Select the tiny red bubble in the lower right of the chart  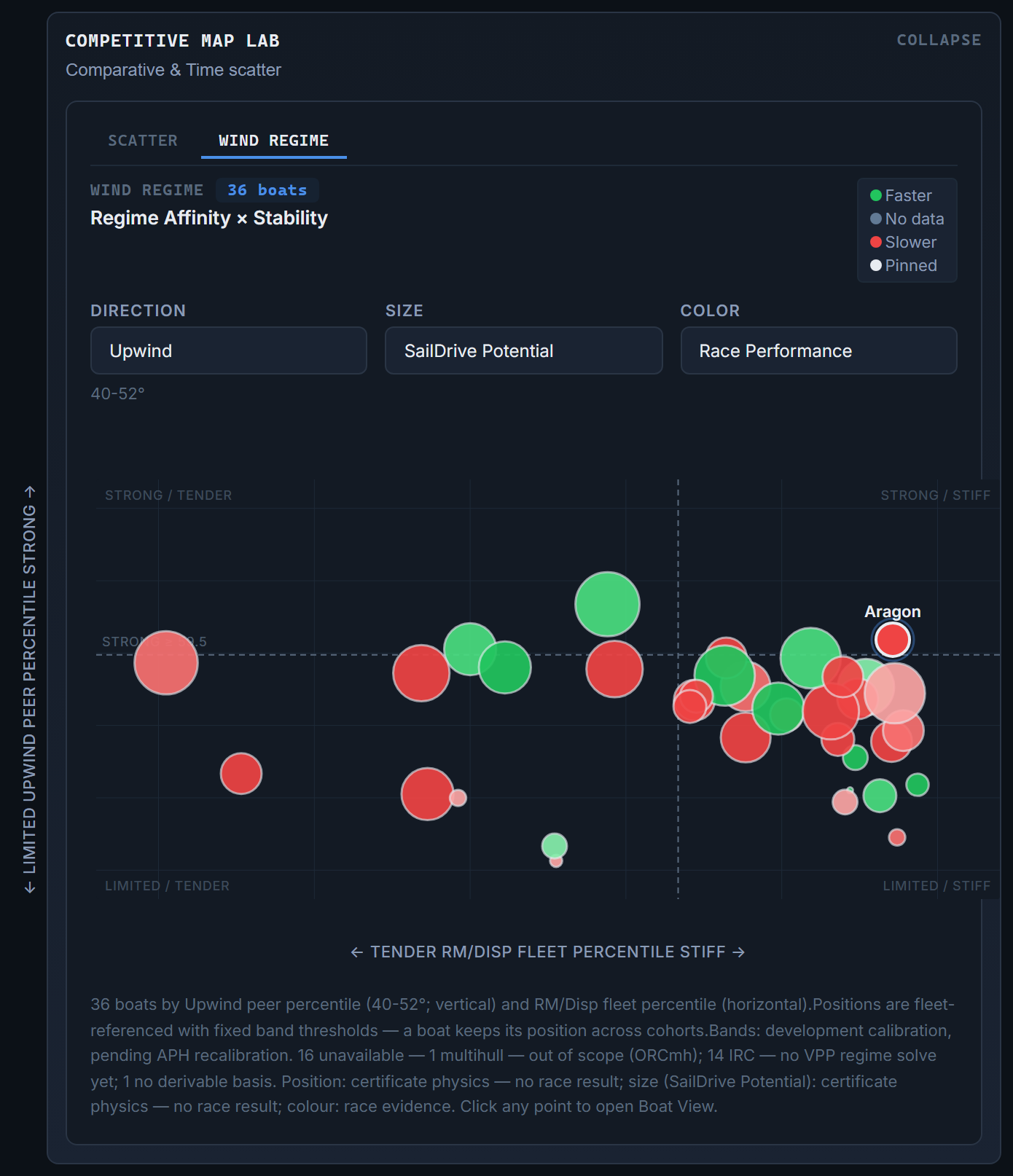[x=897, y=837]
